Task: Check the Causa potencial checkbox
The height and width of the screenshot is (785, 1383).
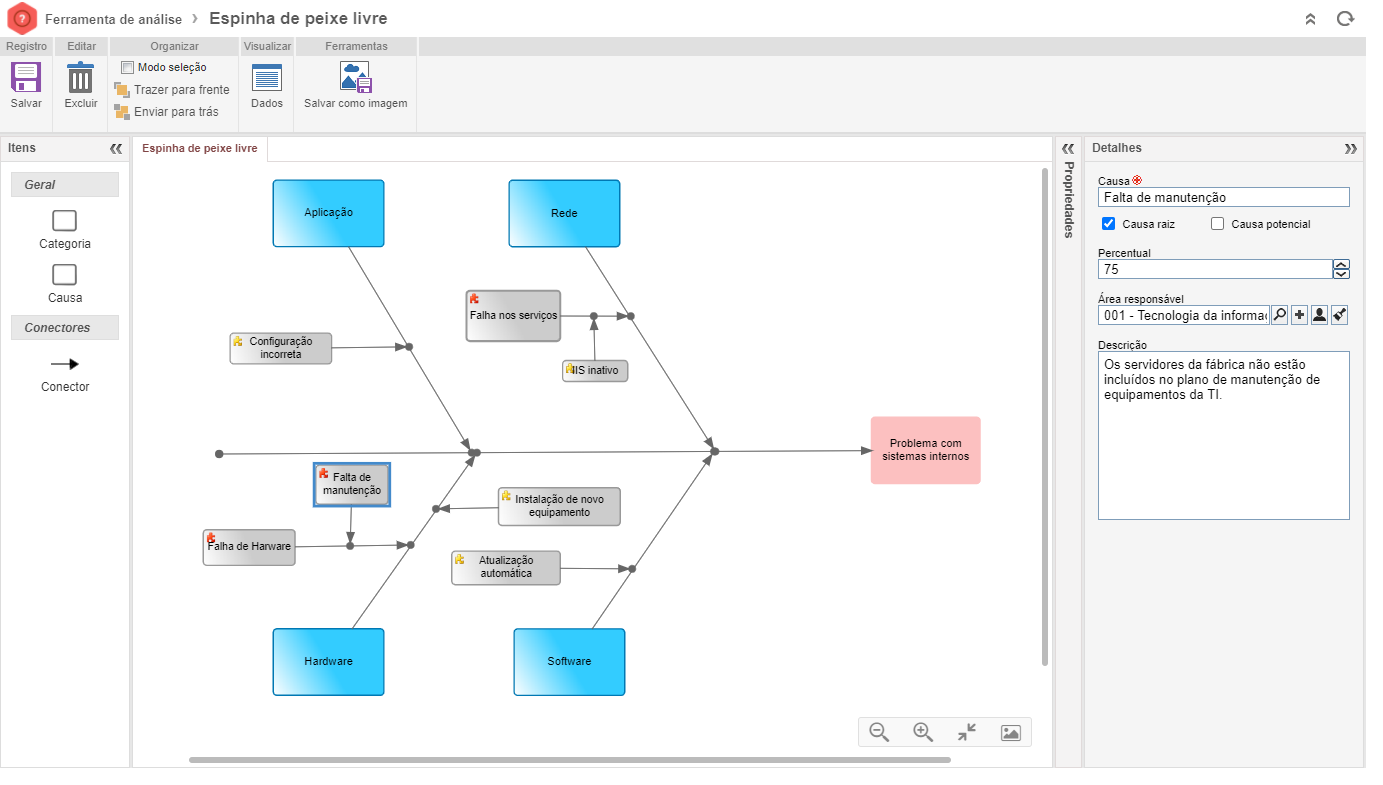Action: [1217, 224]
